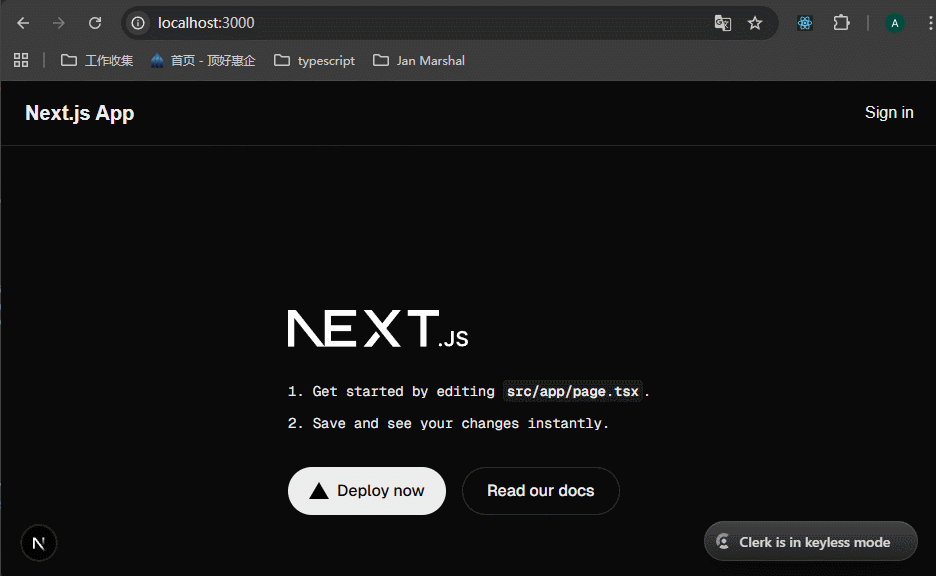
Task: View site information icon in address bar
Action: (138, 23)
